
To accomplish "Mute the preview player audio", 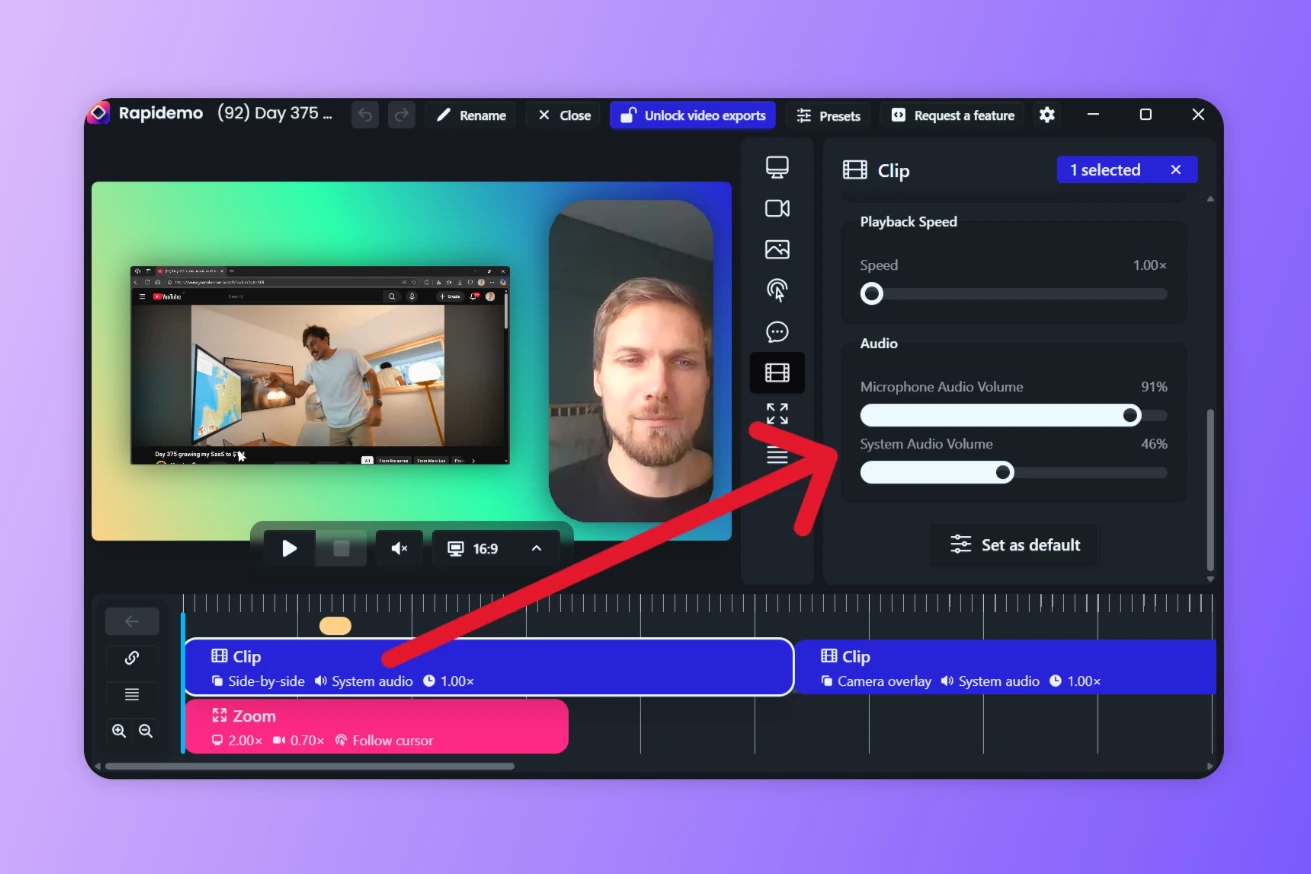I will tap(399, 548).
